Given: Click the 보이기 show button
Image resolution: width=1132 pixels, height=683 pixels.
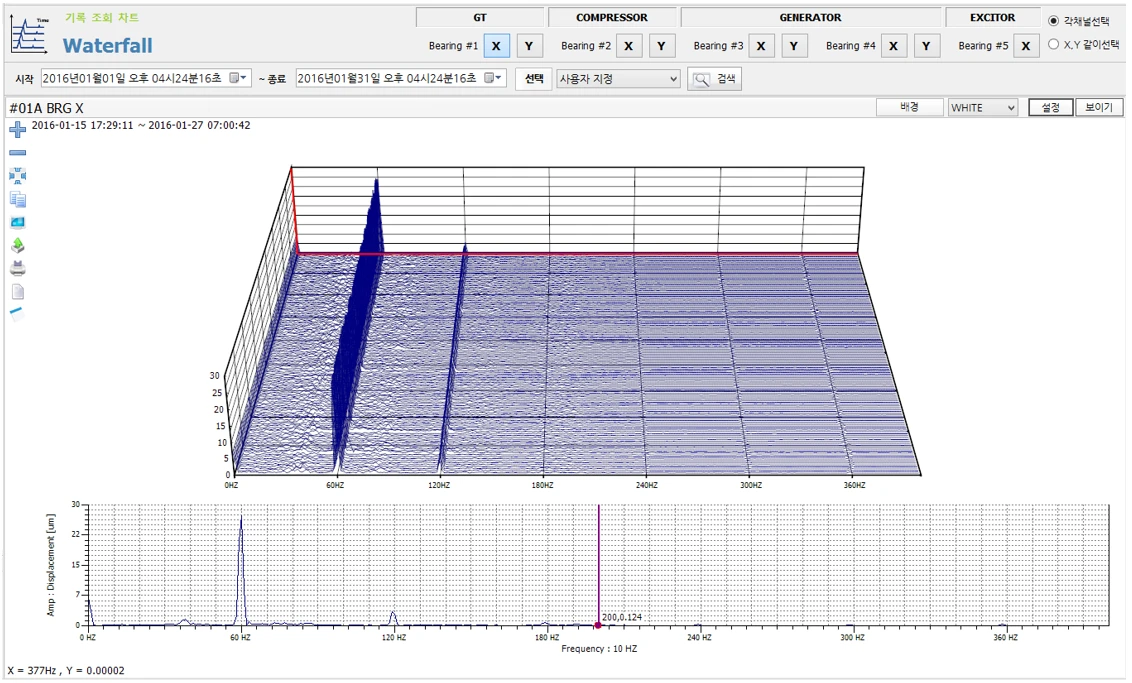Looking at the screenshot, I should point(1100,108).
